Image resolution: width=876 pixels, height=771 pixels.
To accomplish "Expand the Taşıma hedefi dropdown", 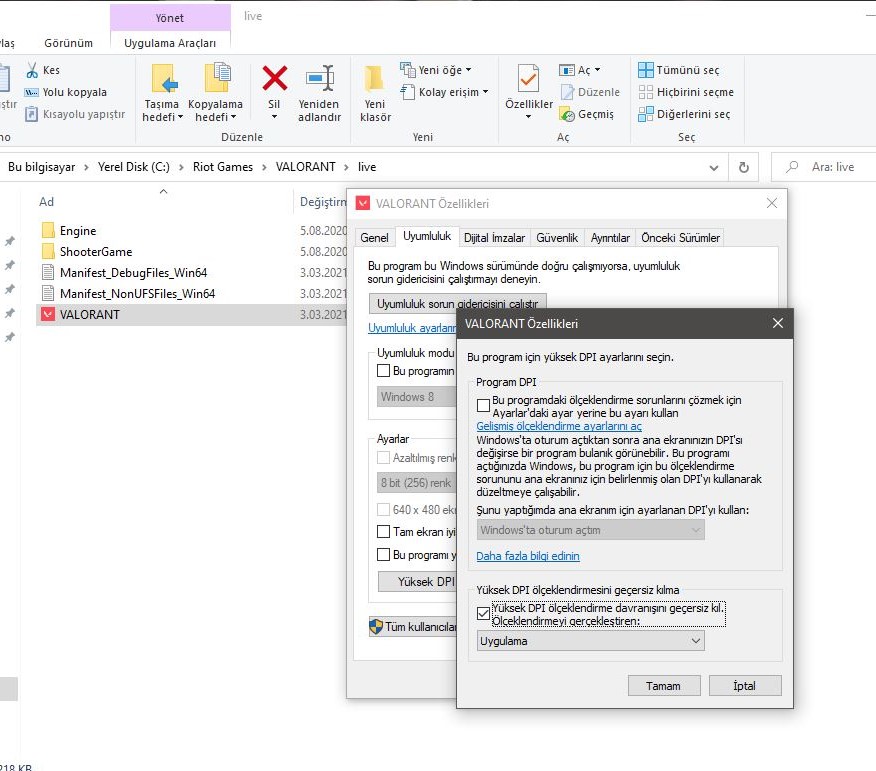I will pos(161,117).
